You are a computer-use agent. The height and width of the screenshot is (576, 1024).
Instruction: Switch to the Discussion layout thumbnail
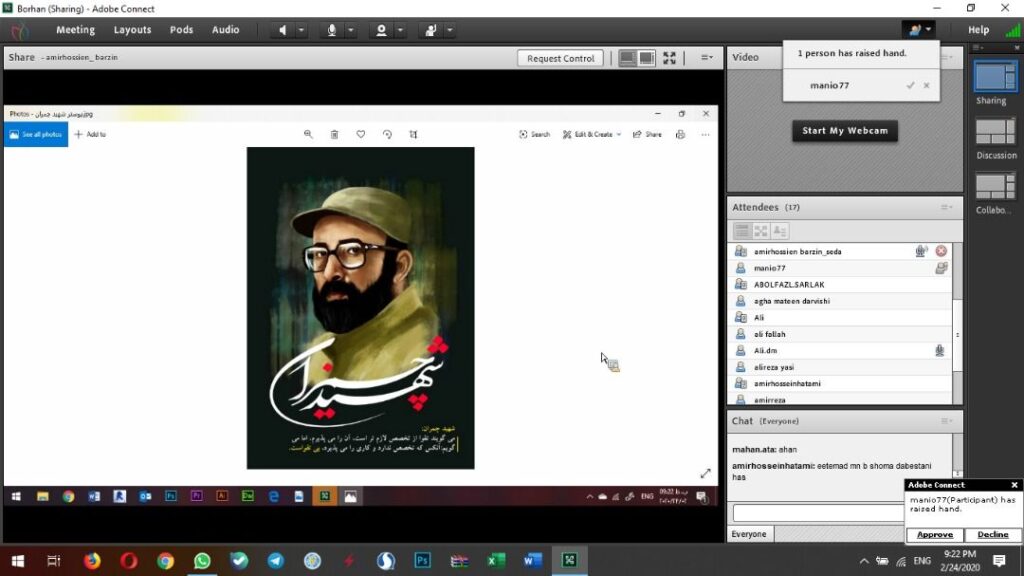pos(994,133)
